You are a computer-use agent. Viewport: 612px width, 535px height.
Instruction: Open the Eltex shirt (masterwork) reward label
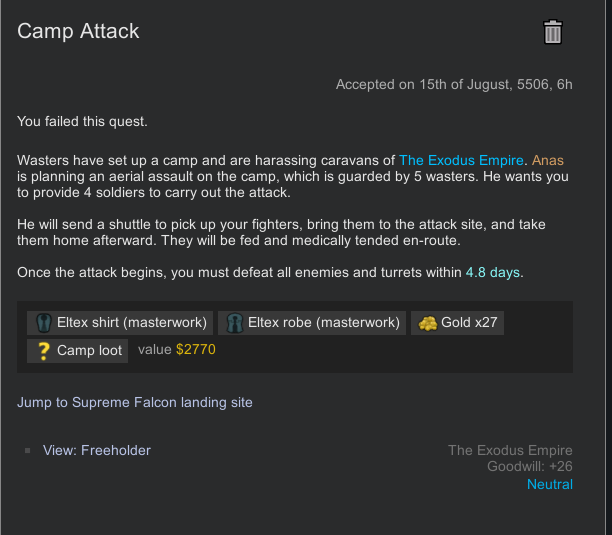tap(132, 323)
